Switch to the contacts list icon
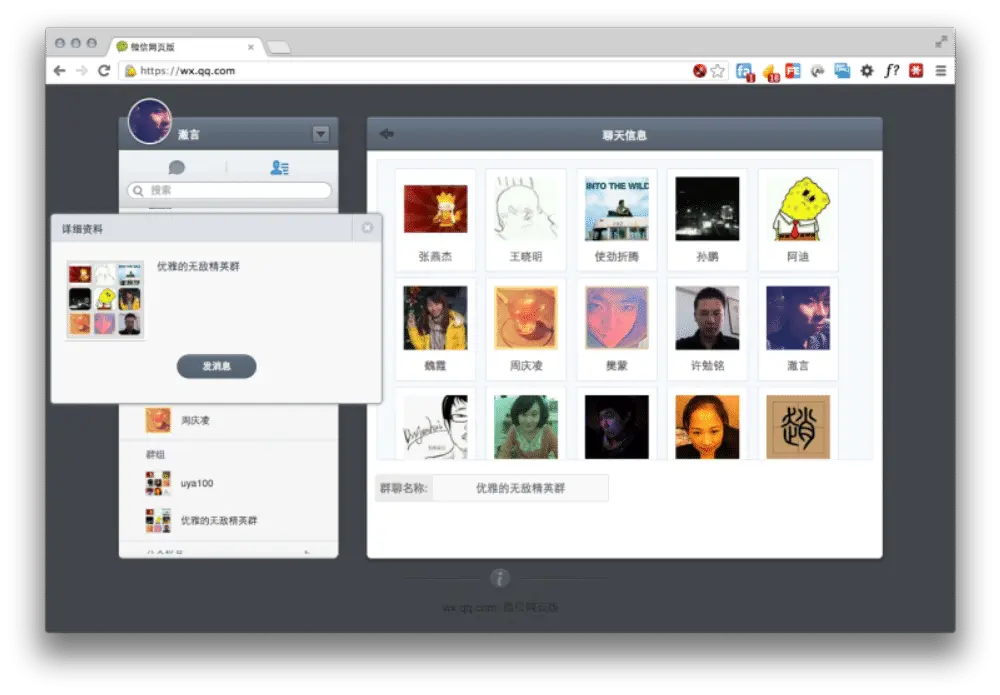1000x695 pixels. coord(280,168)
